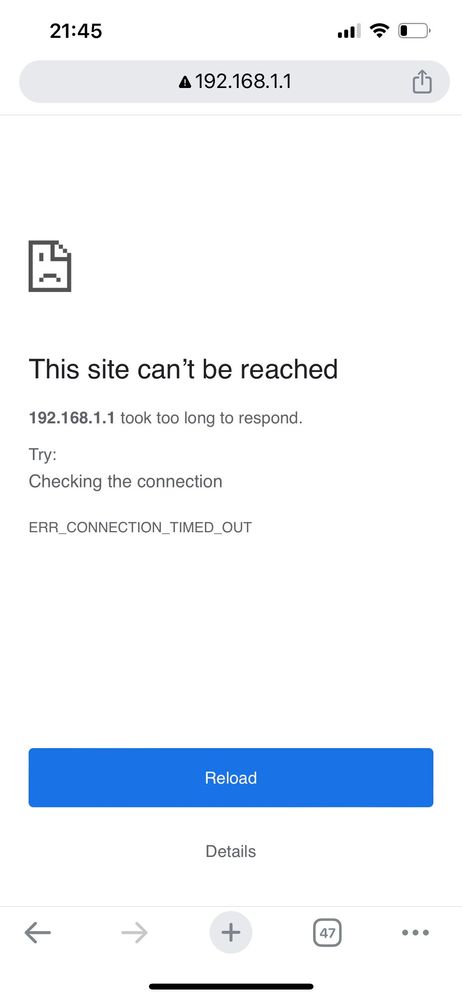Screen dimensions: 462x999
Task: Open a new tab with plus button
Action: [231, 933]
